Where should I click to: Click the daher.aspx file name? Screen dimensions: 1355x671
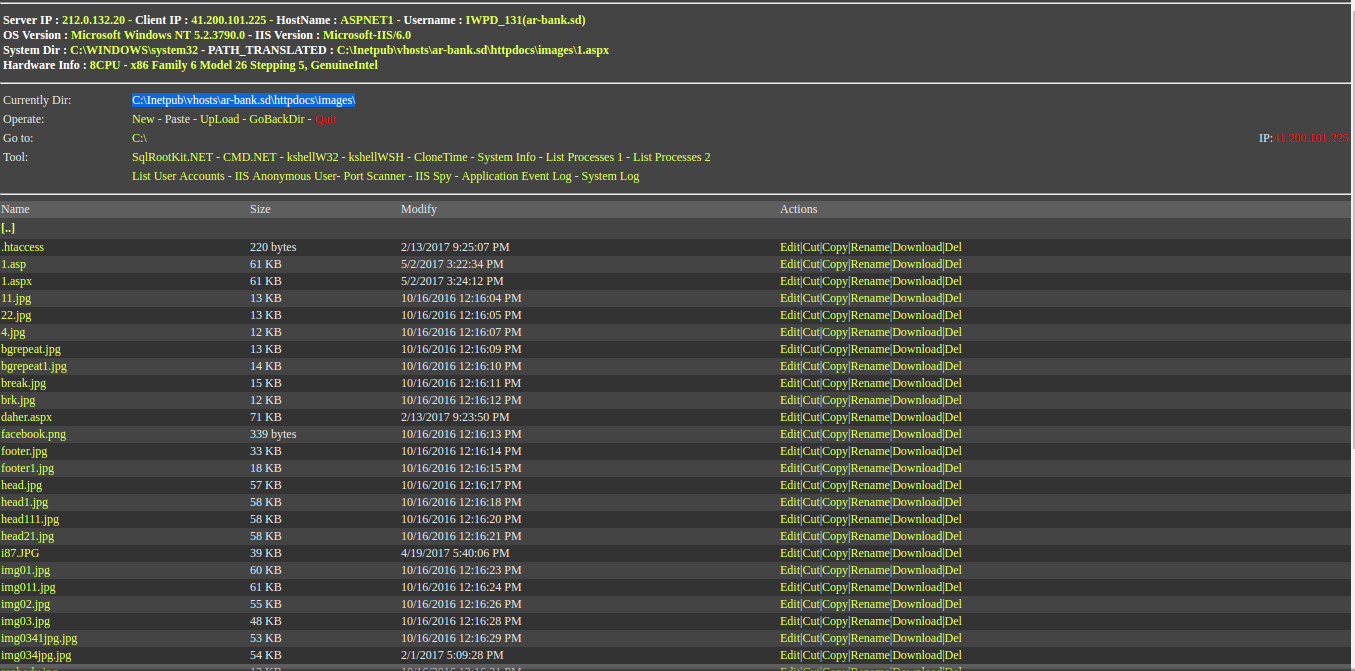point(27,417)
